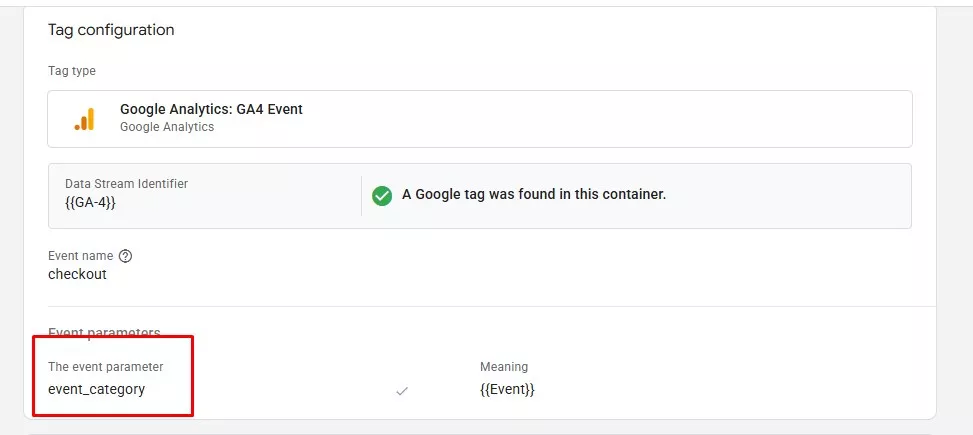Screen dimensions: 973x435
Task: Click empty area of the tag type card
Action: point(608,119)
